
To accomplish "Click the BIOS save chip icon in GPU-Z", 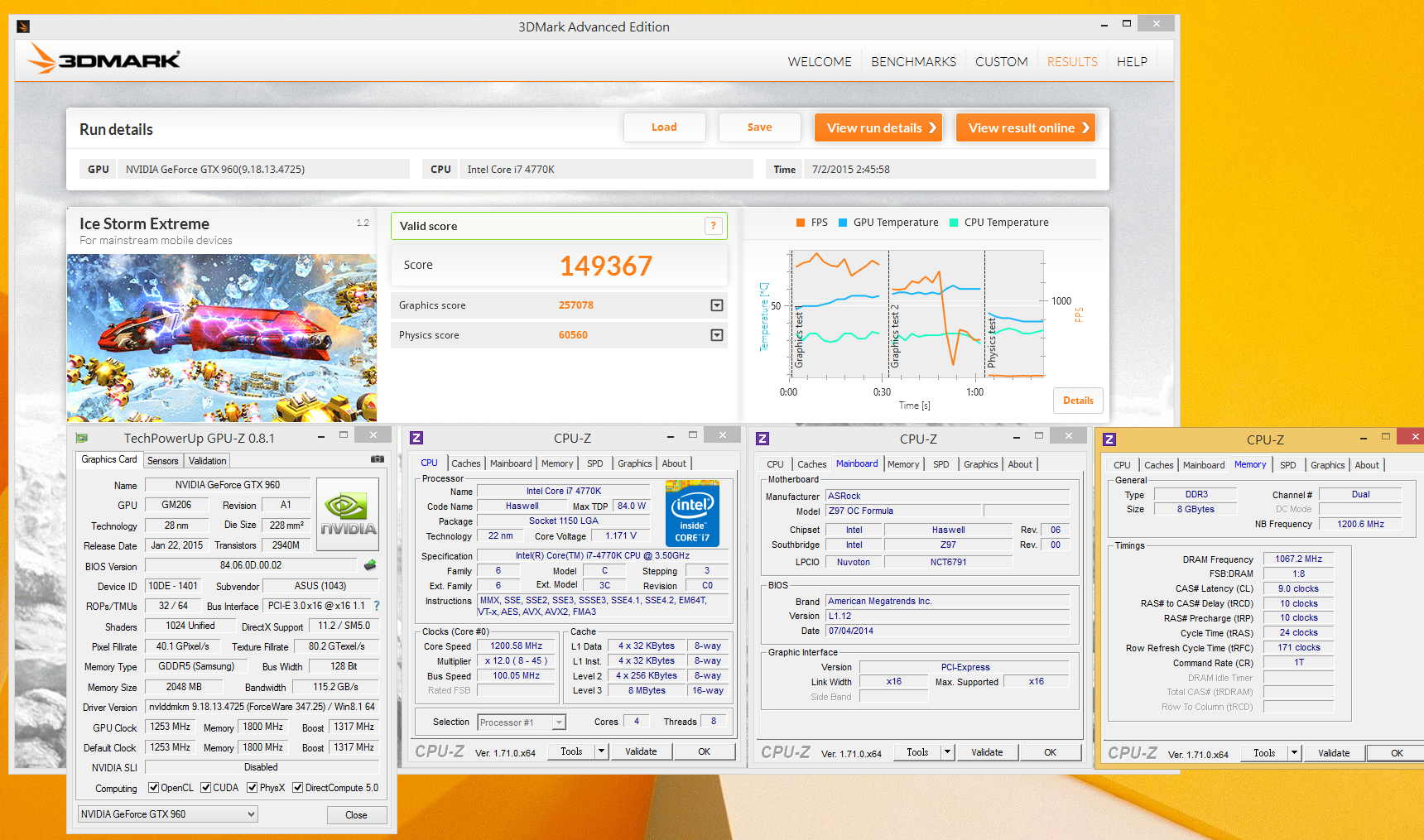I will [370, 565].
